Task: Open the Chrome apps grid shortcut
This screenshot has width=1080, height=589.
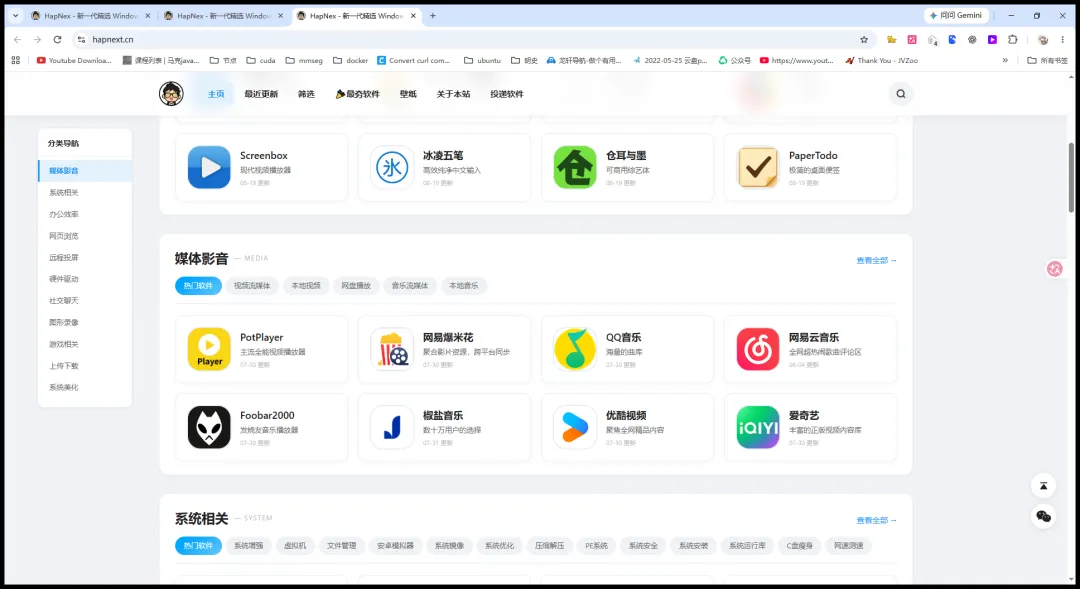Action: point(16,61)
